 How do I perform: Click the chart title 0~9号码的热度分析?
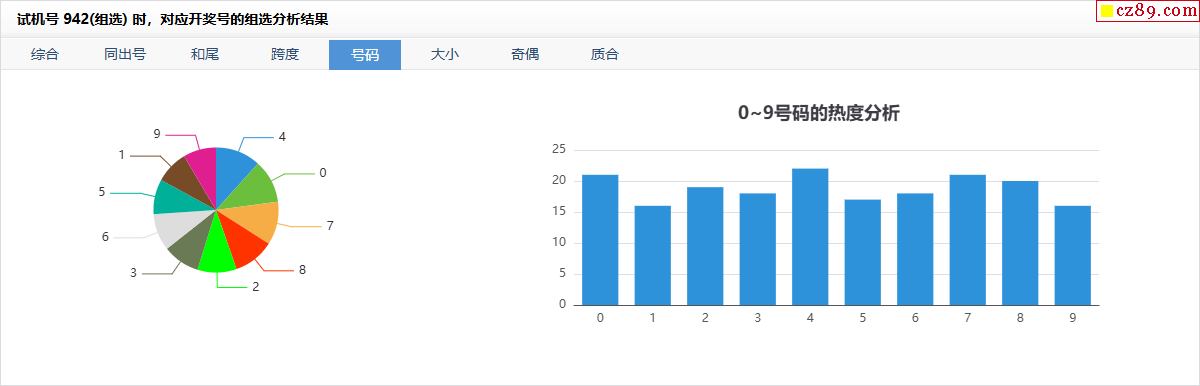(x=819, y=113)
